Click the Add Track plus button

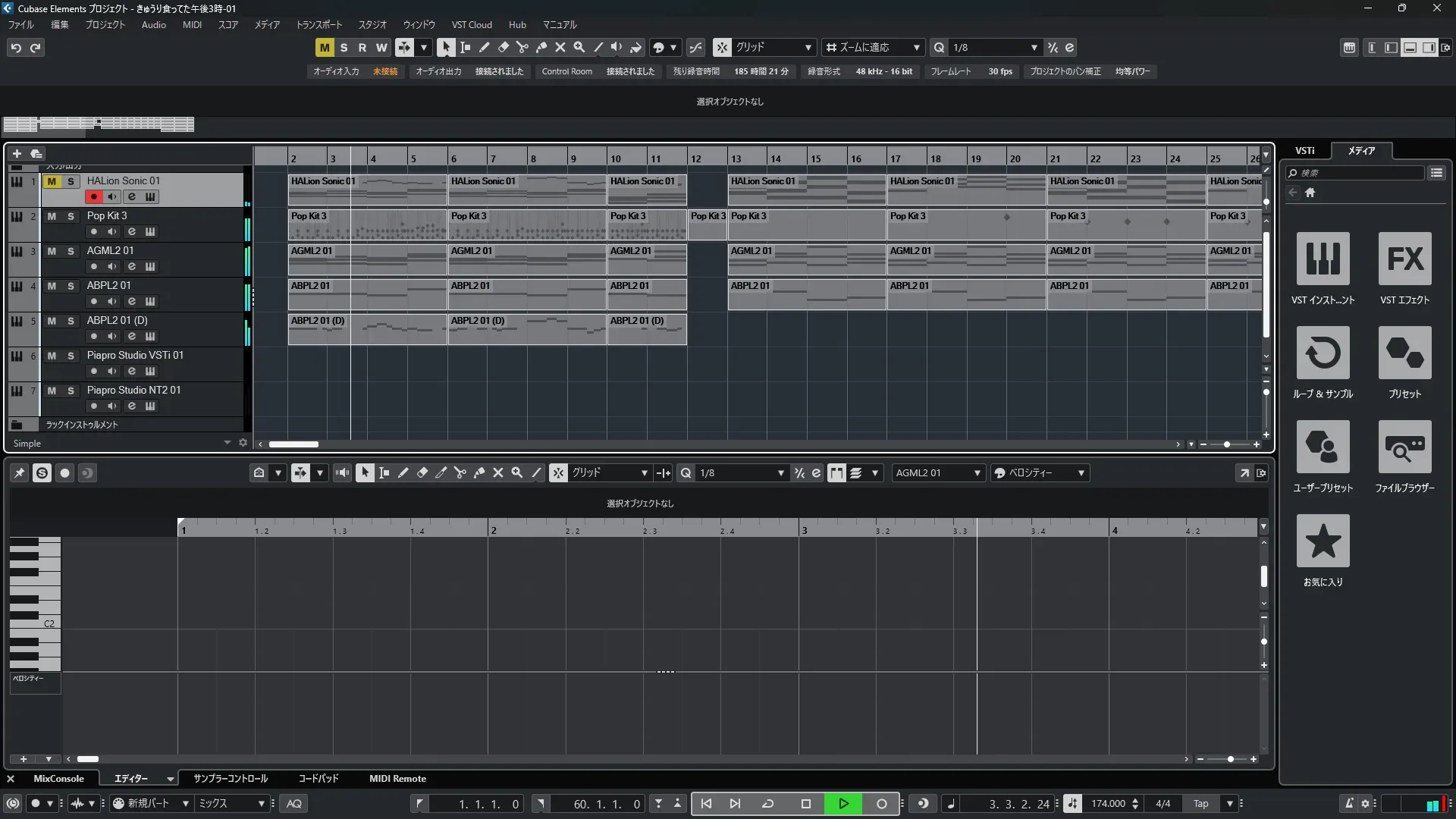[x=17, y=154]
